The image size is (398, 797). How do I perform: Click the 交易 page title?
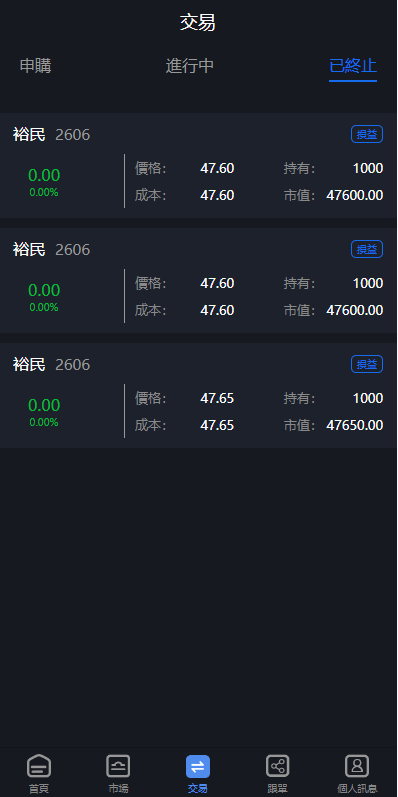[x=198, y=23]
